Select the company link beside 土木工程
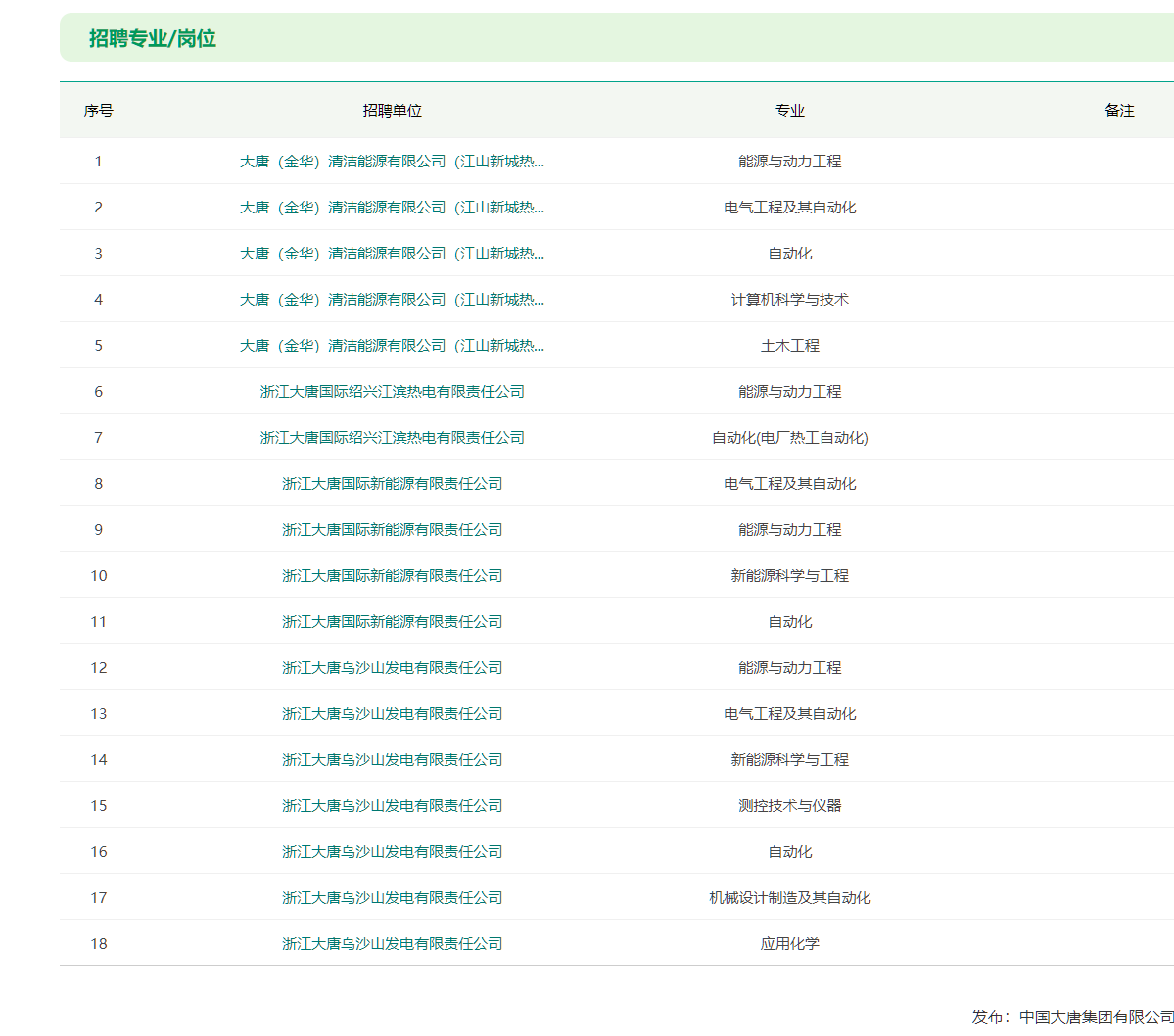This screenshot has height=1036, width=1174. [x=392, y=346]
